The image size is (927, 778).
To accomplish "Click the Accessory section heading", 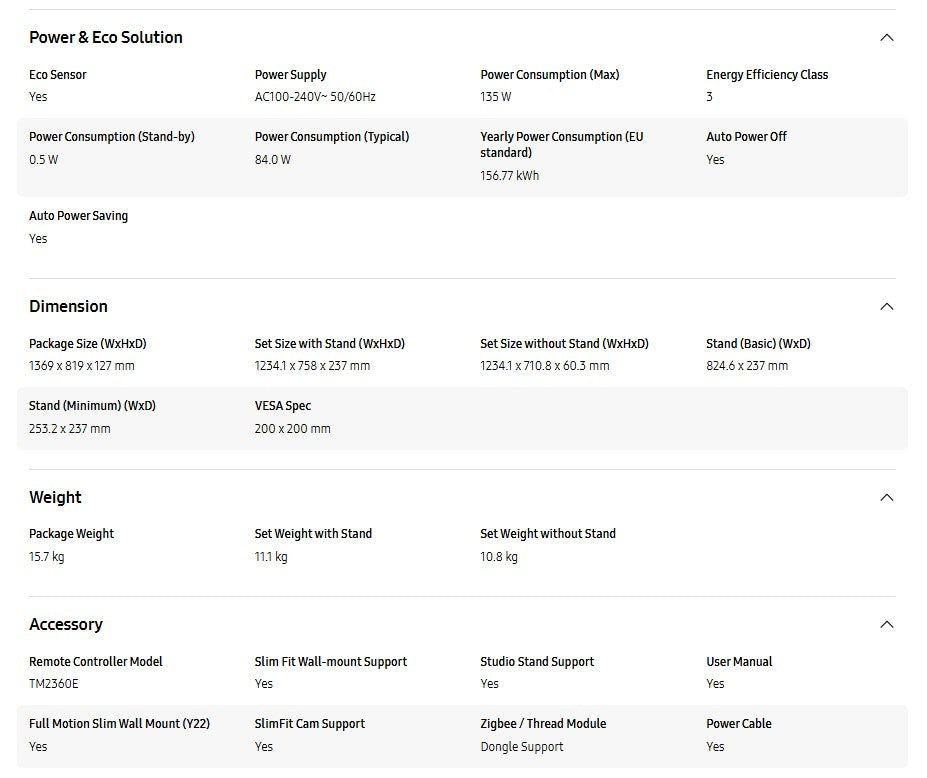I will click(x=66, y=625).
